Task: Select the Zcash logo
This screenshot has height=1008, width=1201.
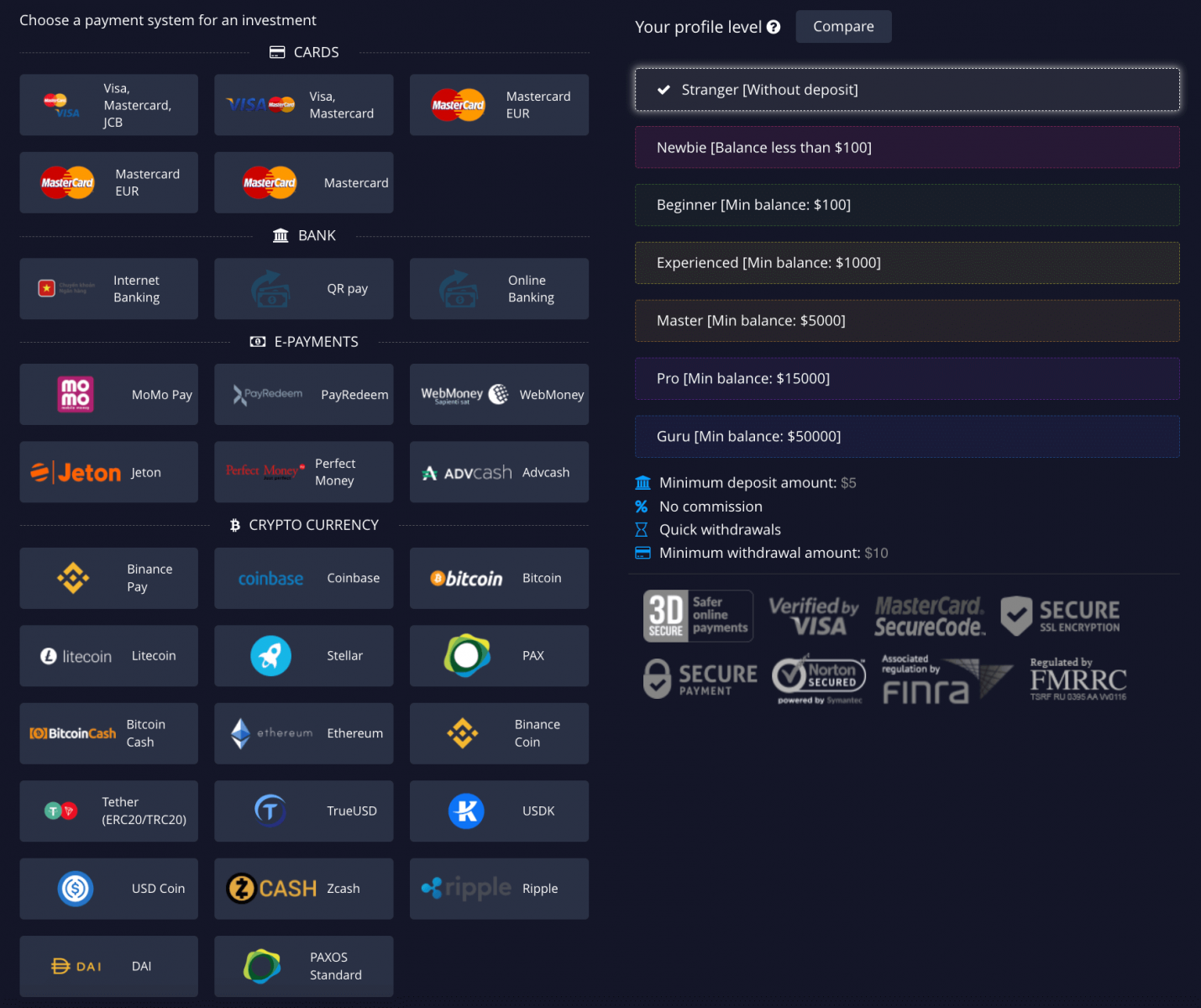Action: [271, 889]
